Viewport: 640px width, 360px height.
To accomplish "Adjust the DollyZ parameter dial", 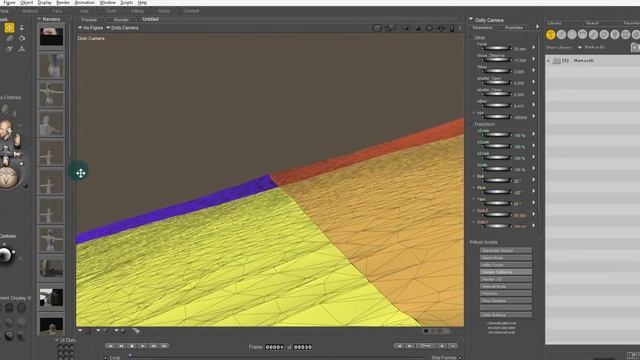I will [x=496, y=214].
